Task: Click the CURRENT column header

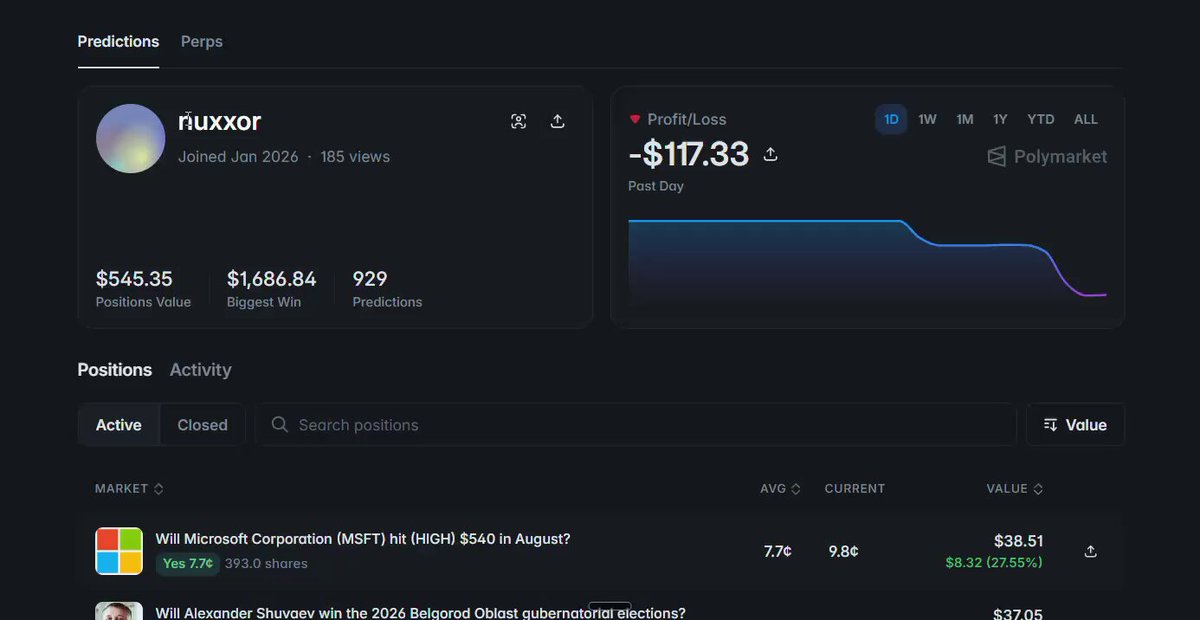Action: [x=855, y=489]
